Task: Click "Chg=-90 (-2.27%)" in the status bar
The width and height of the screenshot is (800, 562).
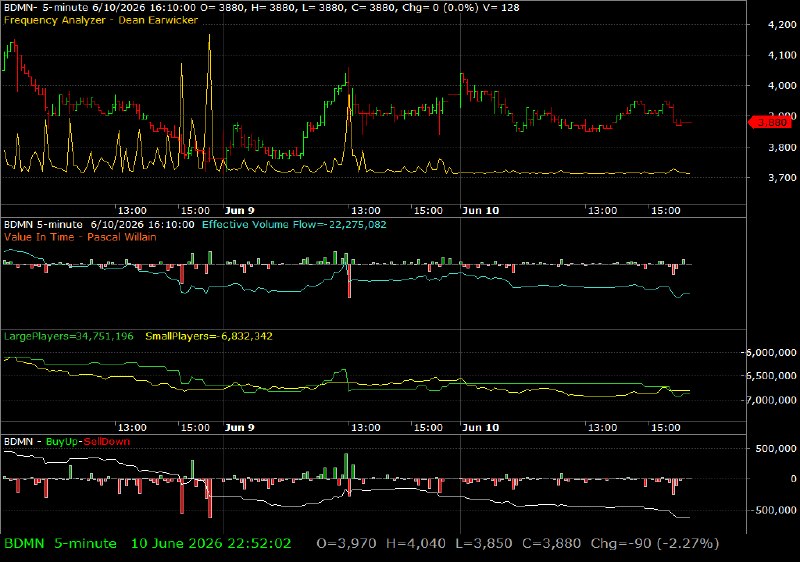Action: (655, 544)
